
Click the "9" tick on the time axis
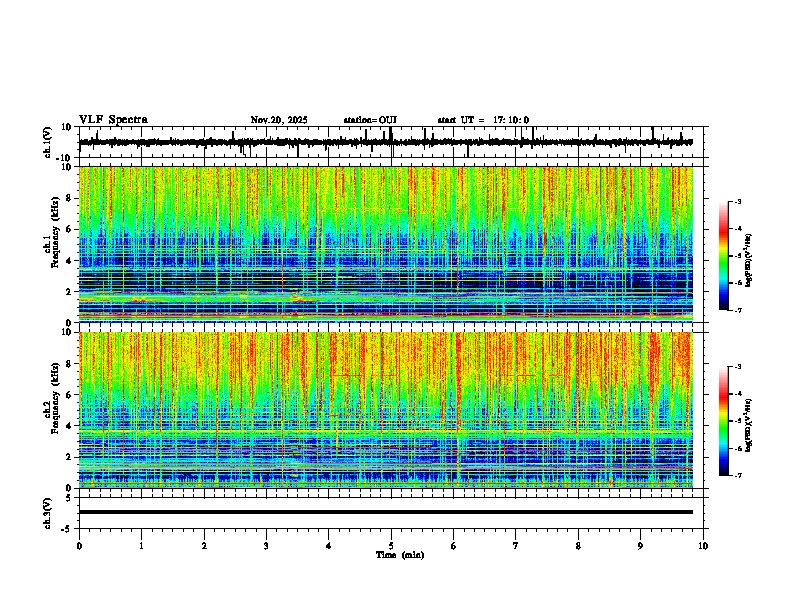640,546
